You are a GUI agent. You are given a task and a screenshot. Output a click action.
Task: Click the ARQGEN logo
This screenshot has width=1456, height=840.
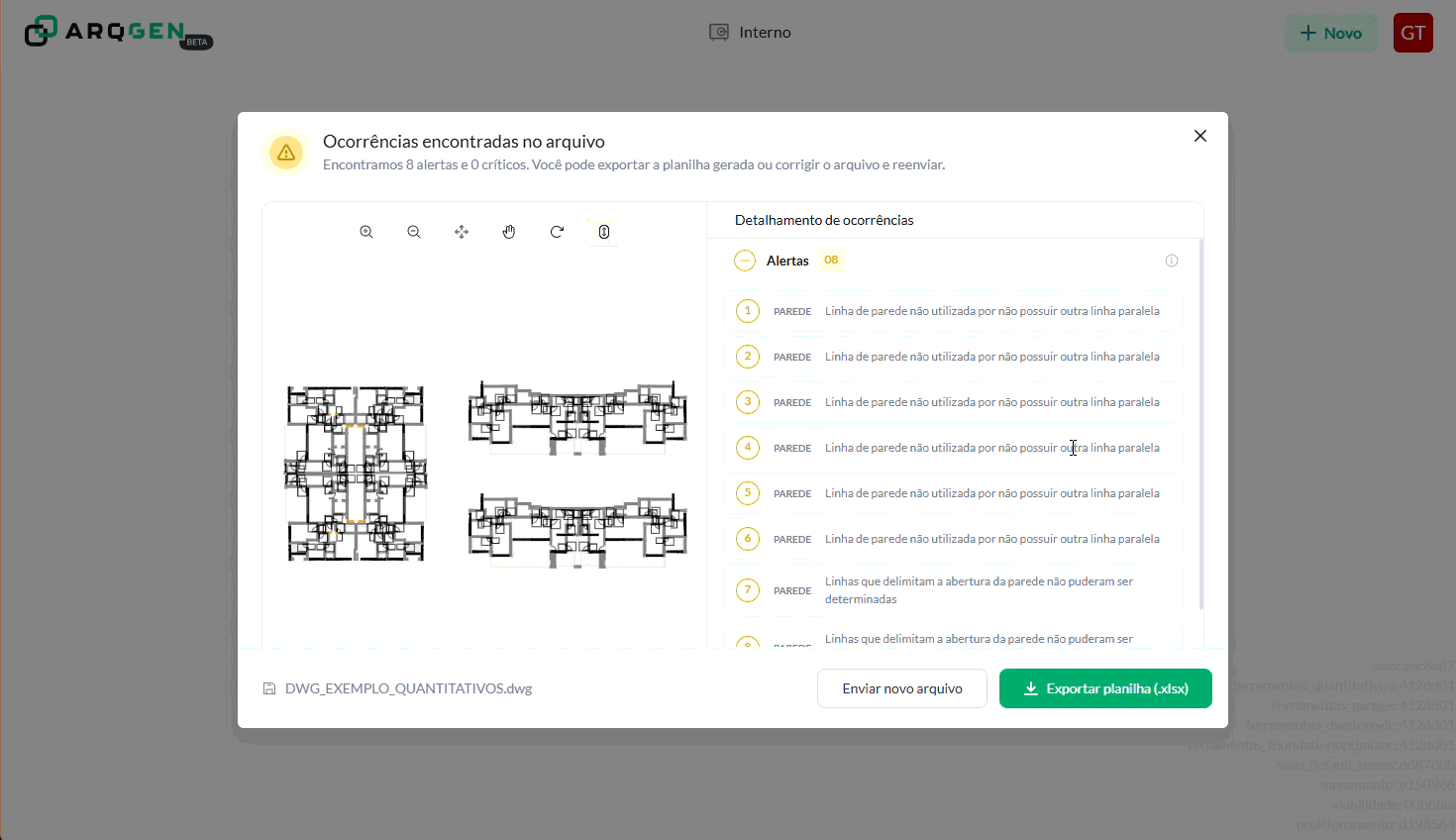(105, 32)
